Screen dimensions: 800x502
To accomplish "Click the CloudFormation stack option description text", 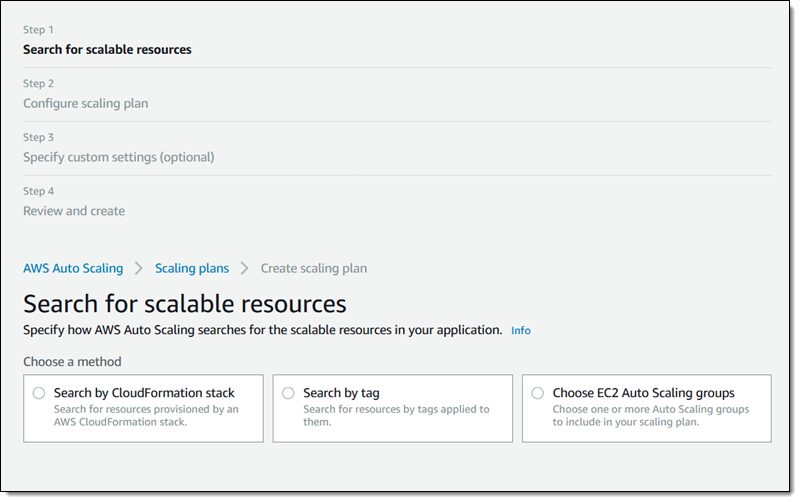I will pos(145,415).
